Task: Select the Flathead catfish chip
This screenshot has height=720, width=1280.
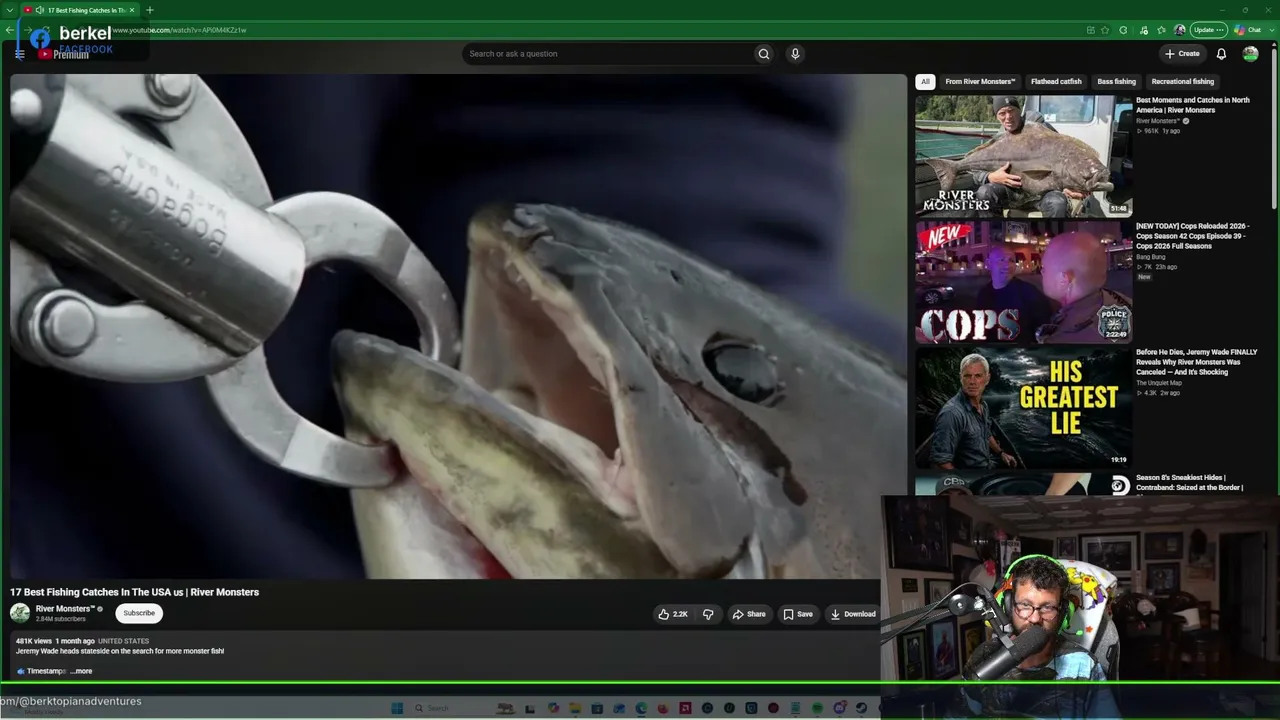Action: point(1056,82)
